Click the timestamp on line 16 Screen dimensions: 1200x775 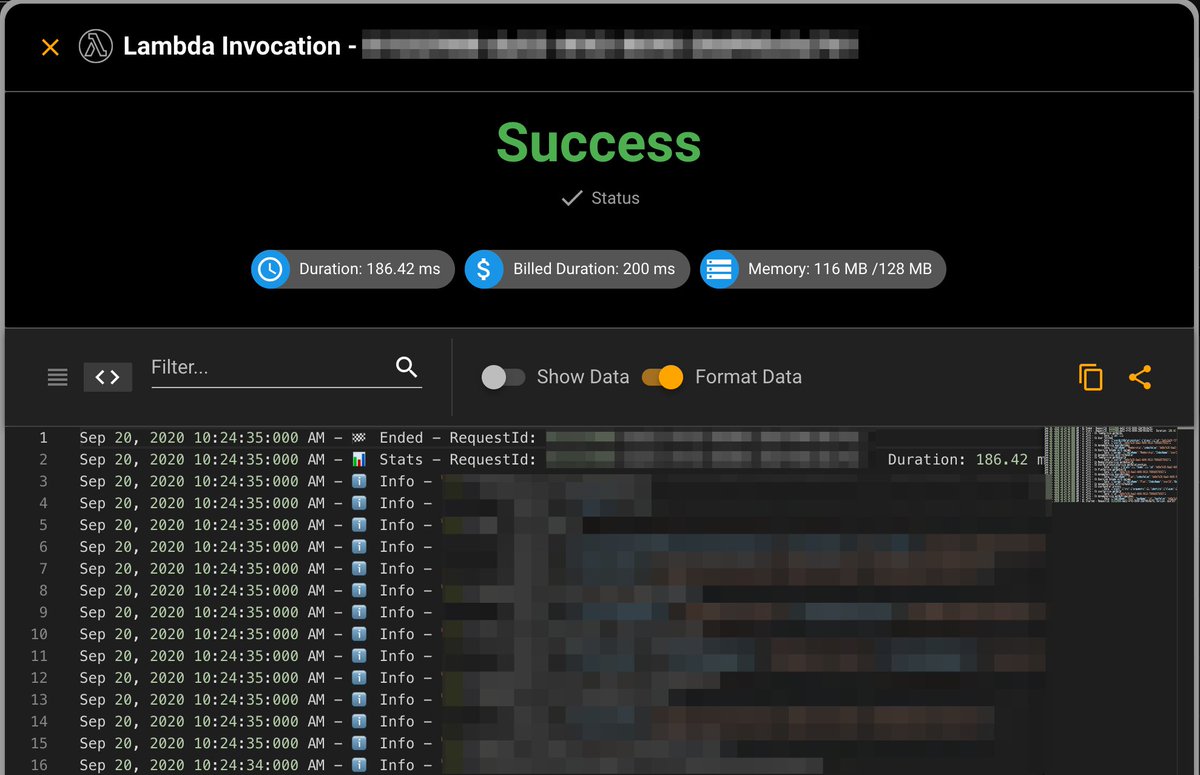pos(202,765)
